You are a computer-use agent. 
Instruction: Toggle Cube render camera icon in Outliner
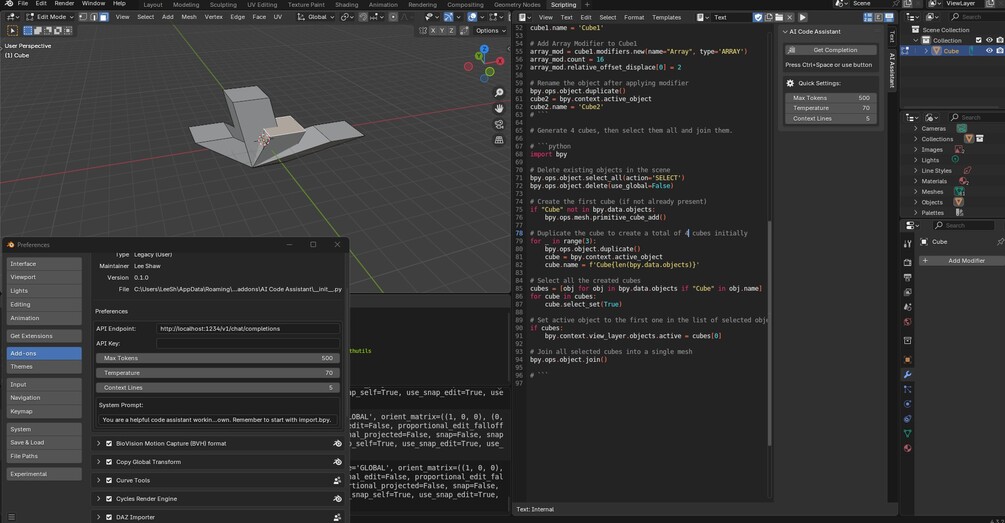pos(1000,51)
